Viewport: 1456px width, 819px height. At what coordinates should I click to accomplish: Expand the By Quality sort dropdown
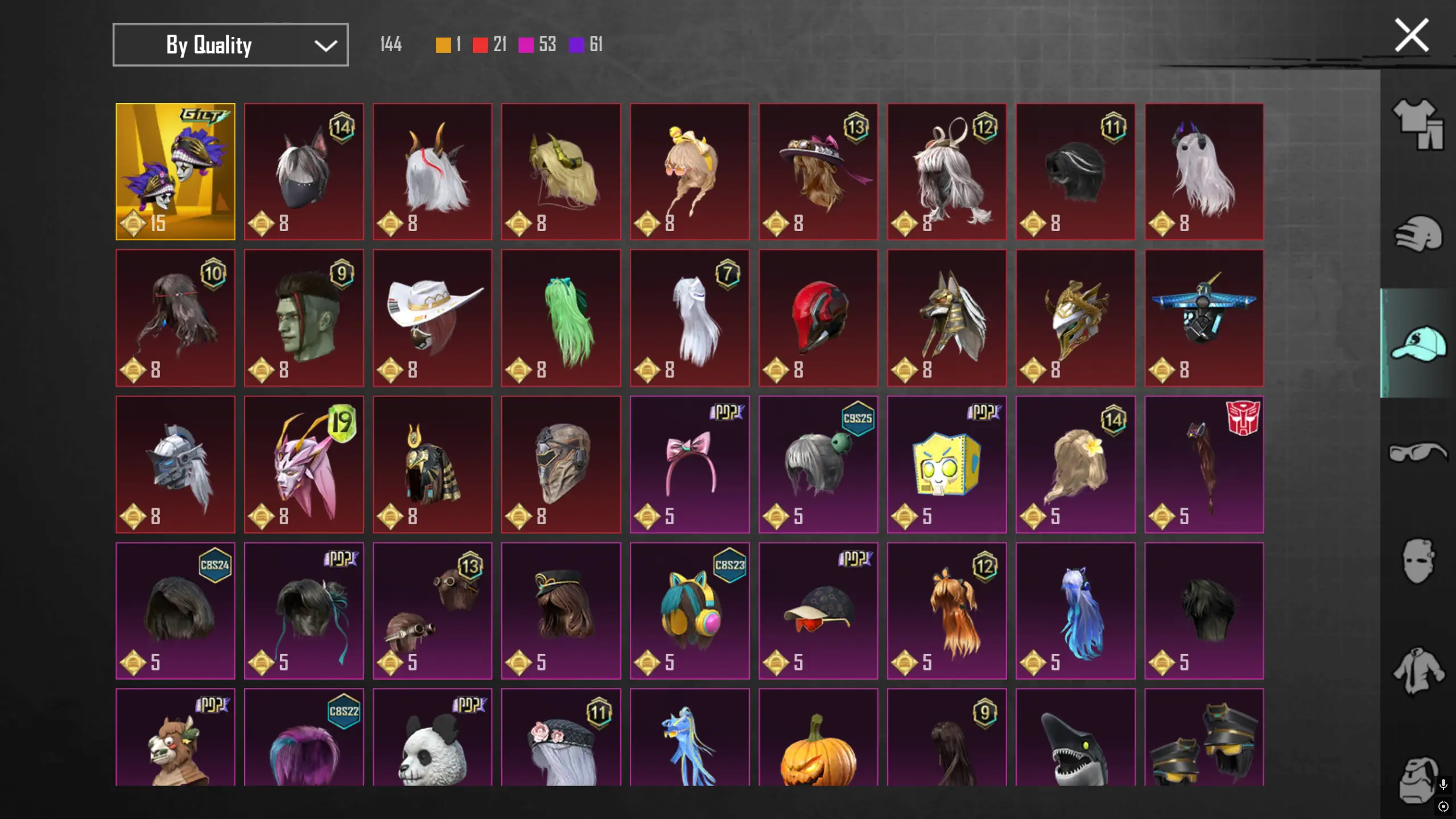(x=230, y=44)
